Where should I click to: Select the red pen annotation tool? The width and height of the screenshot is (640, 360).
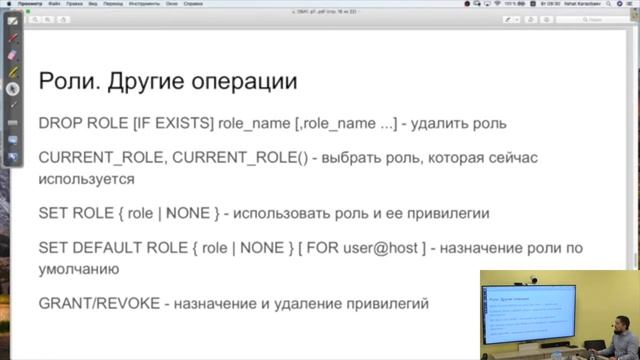[13, 38]
